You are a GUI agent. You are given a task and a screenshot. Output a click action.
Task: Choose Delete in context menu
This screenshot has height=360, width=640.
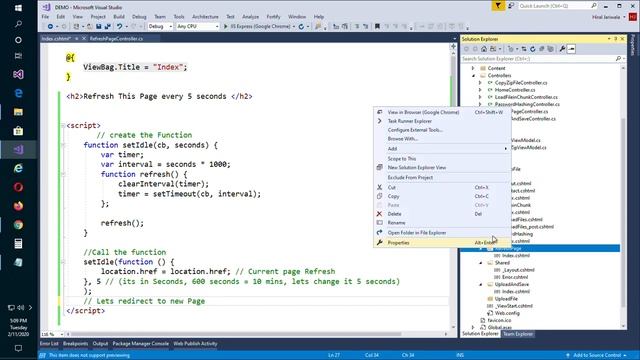pyautogui.click(x=442, y=214)
